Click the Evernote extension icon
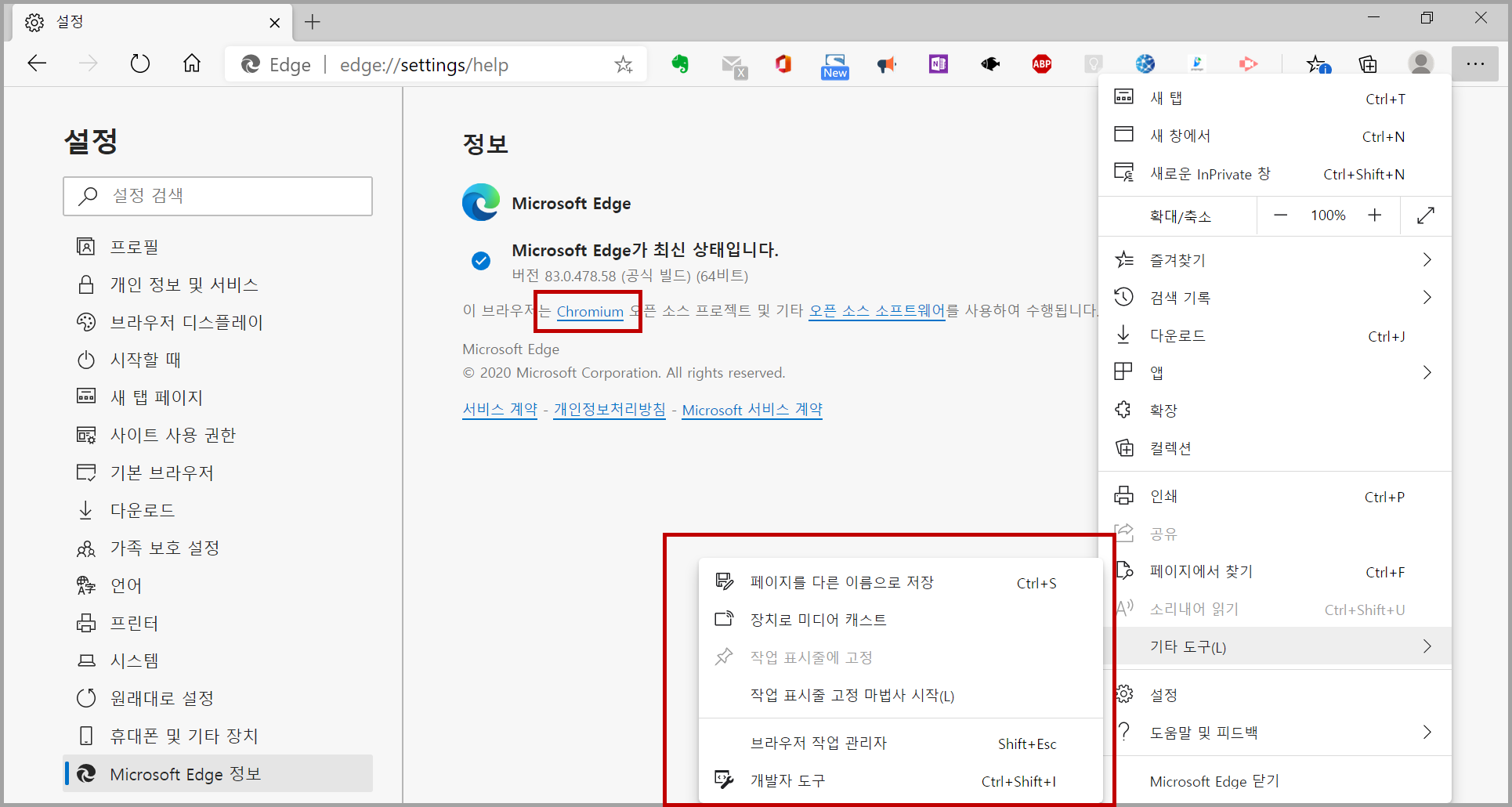Screen dimensions: 1512x807 click(x=680, y=64)
